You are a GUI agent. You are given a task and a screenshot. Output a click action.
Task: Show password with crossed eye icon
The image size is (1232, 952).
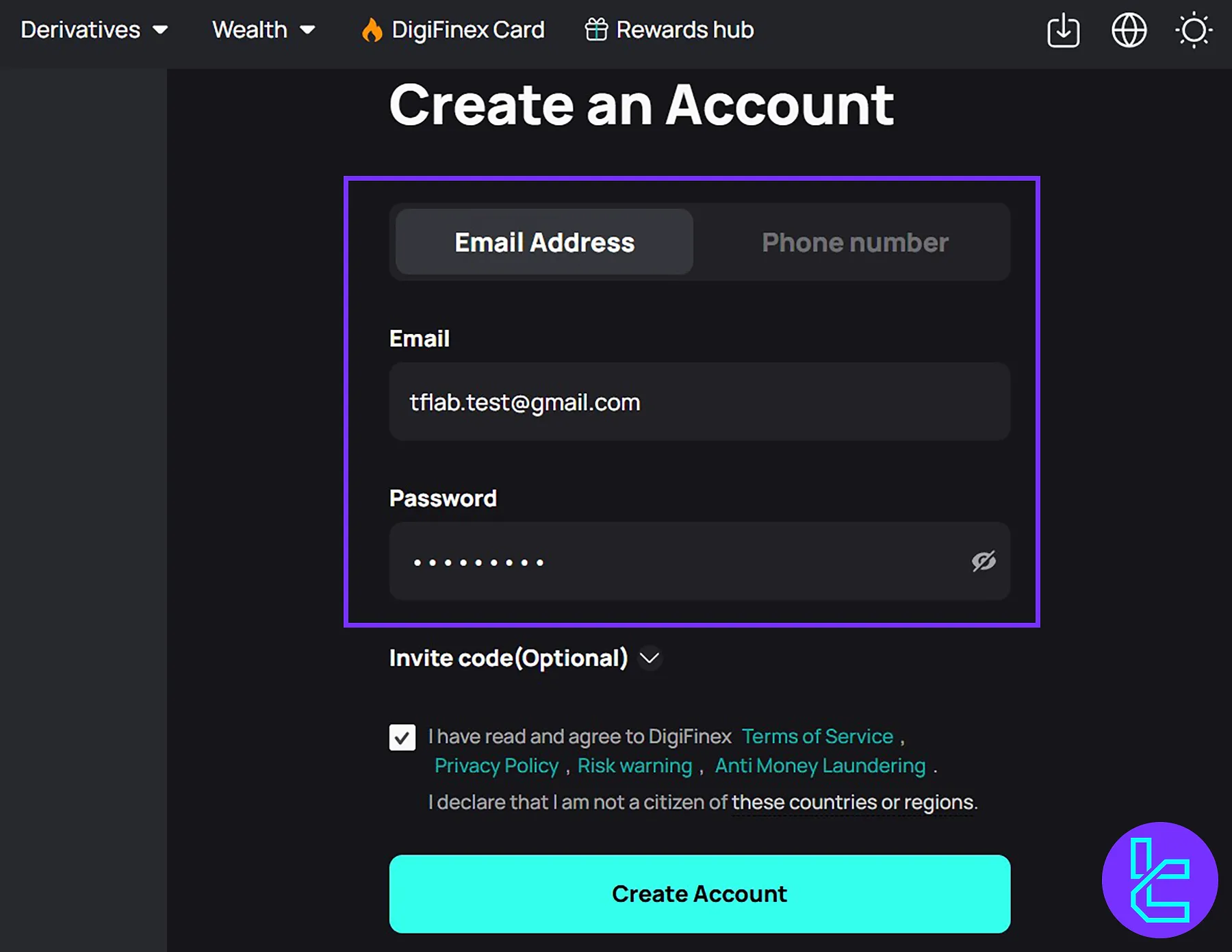tap(984, 561)
